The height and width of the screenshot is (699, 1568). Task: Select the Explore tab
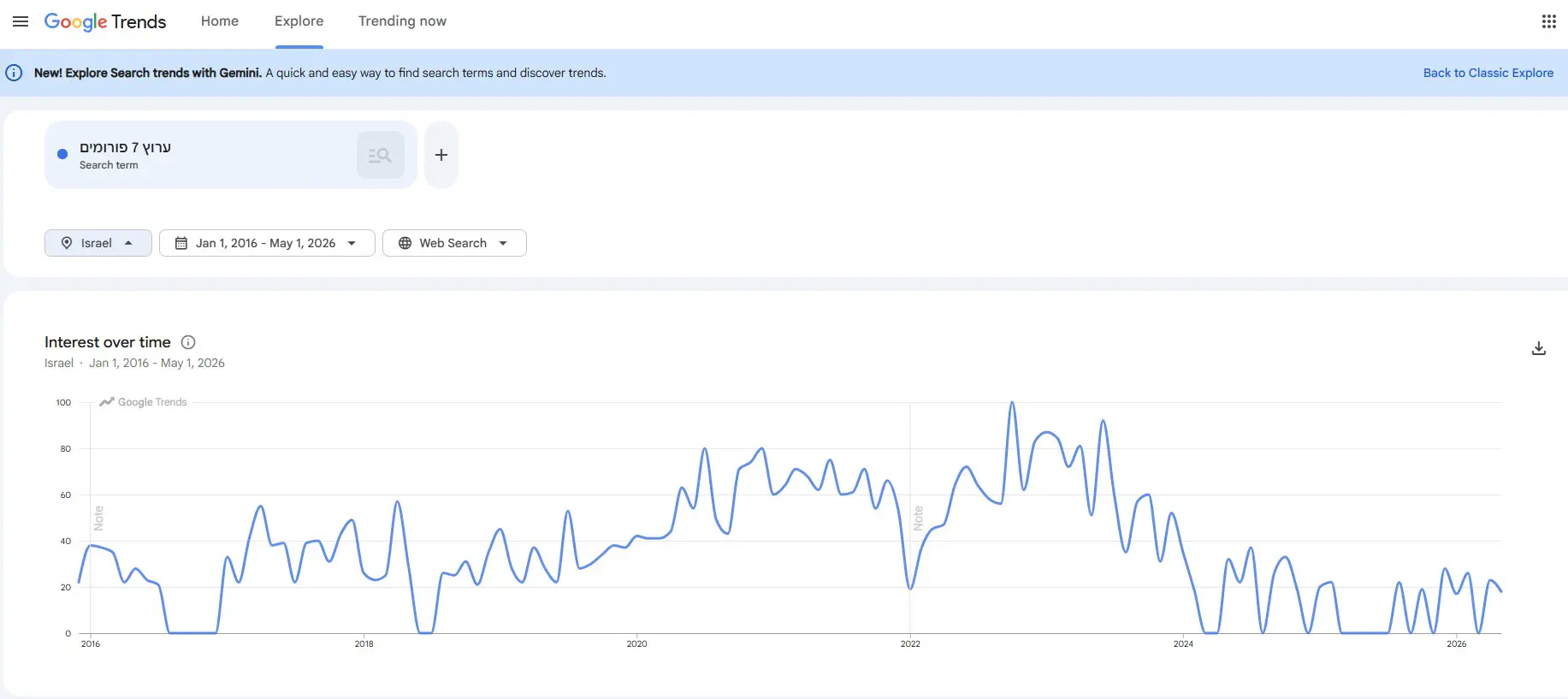coord(299,21)
